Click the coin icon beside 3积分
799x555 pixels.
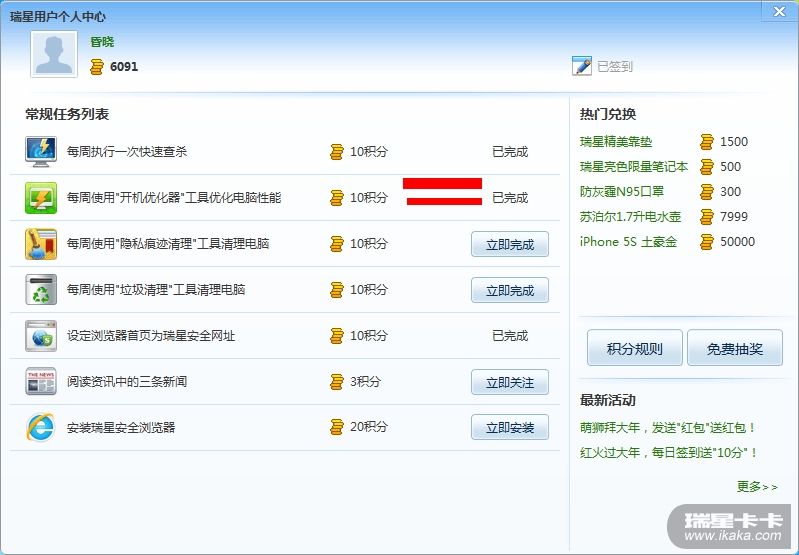pos(337,381)
